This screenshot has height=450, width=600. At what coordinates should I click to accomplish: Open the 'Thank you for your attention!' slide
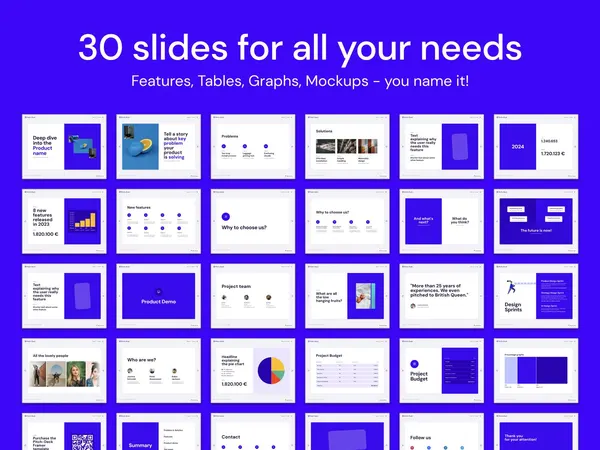(x=536, y=431)
